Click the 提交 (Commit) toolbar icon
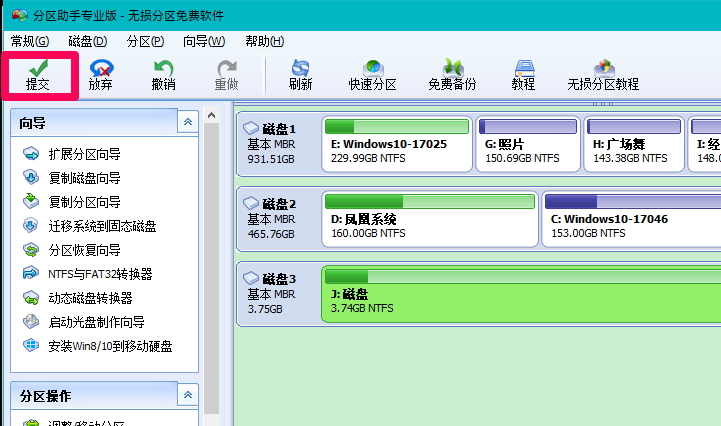 [x=37, y=74]
